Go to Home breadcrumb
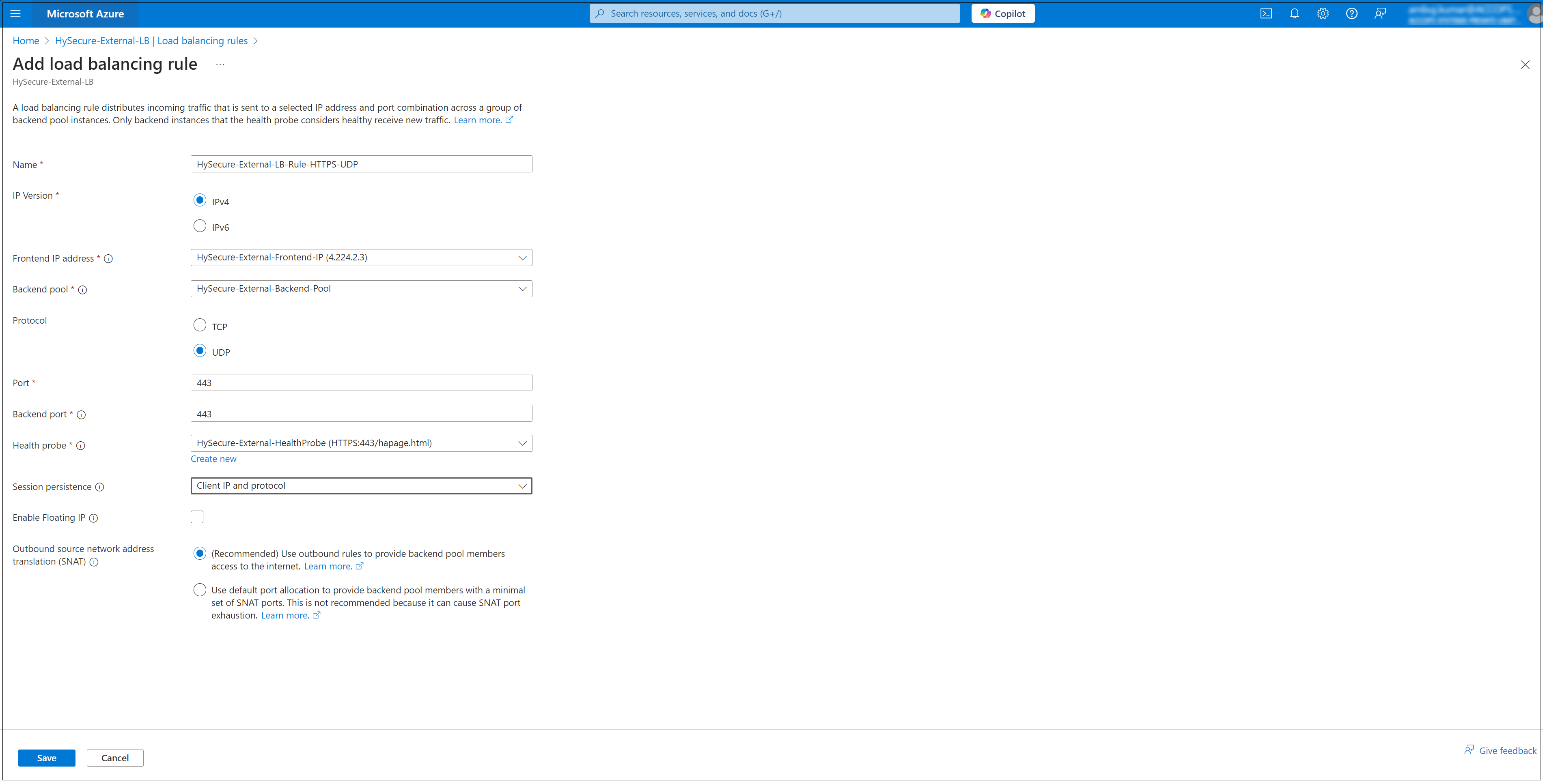The image size is (1543, 784). (x=26, y=41)
